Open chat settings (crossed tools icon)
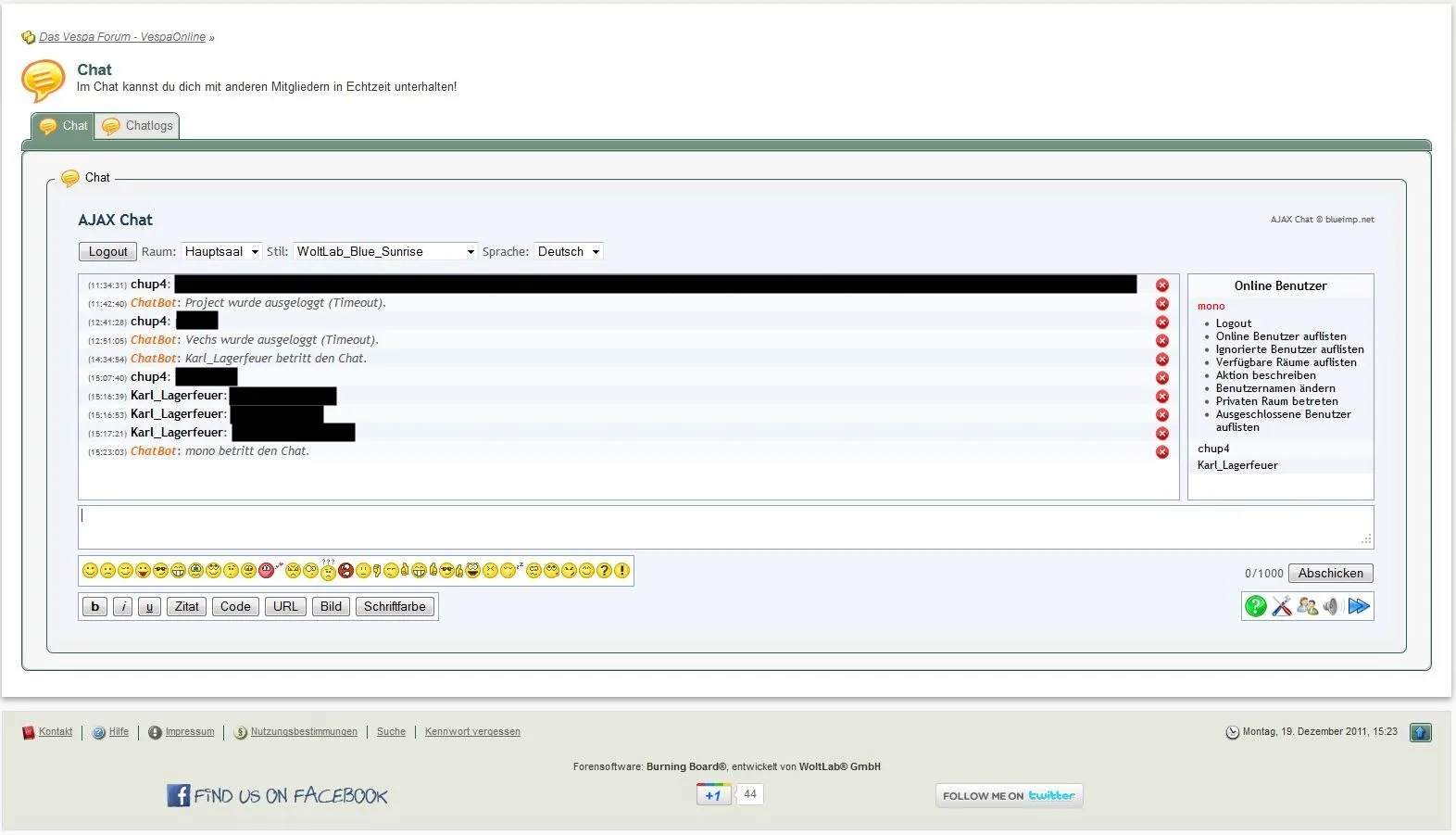This screenshot has height=835, width=1456. point(1281,607)
